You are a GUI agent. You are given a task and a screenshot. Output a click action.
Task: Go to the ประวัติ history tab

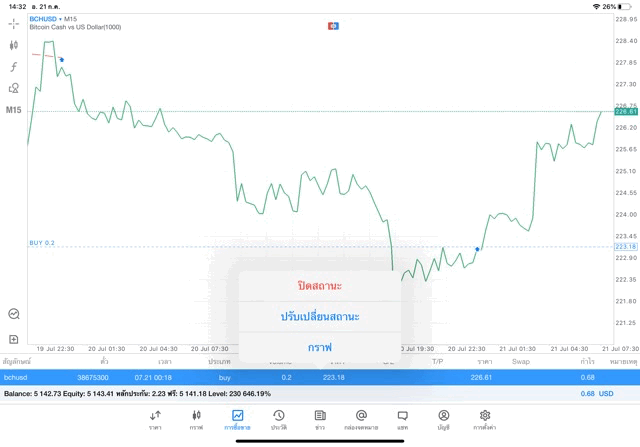coord(278,419)
